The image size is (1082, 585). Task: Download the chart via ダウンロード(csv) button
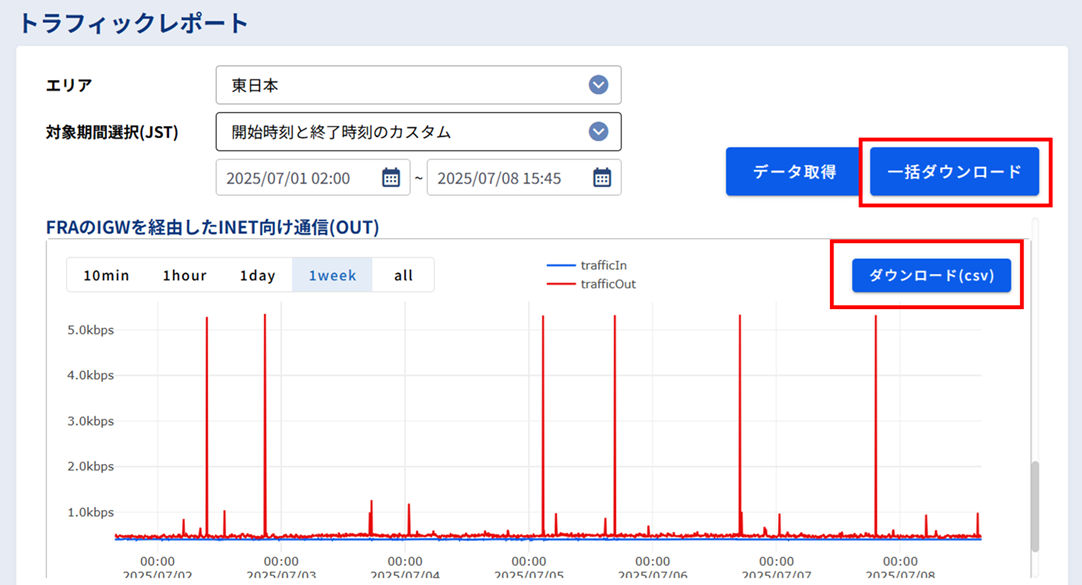tap(931, 275)
